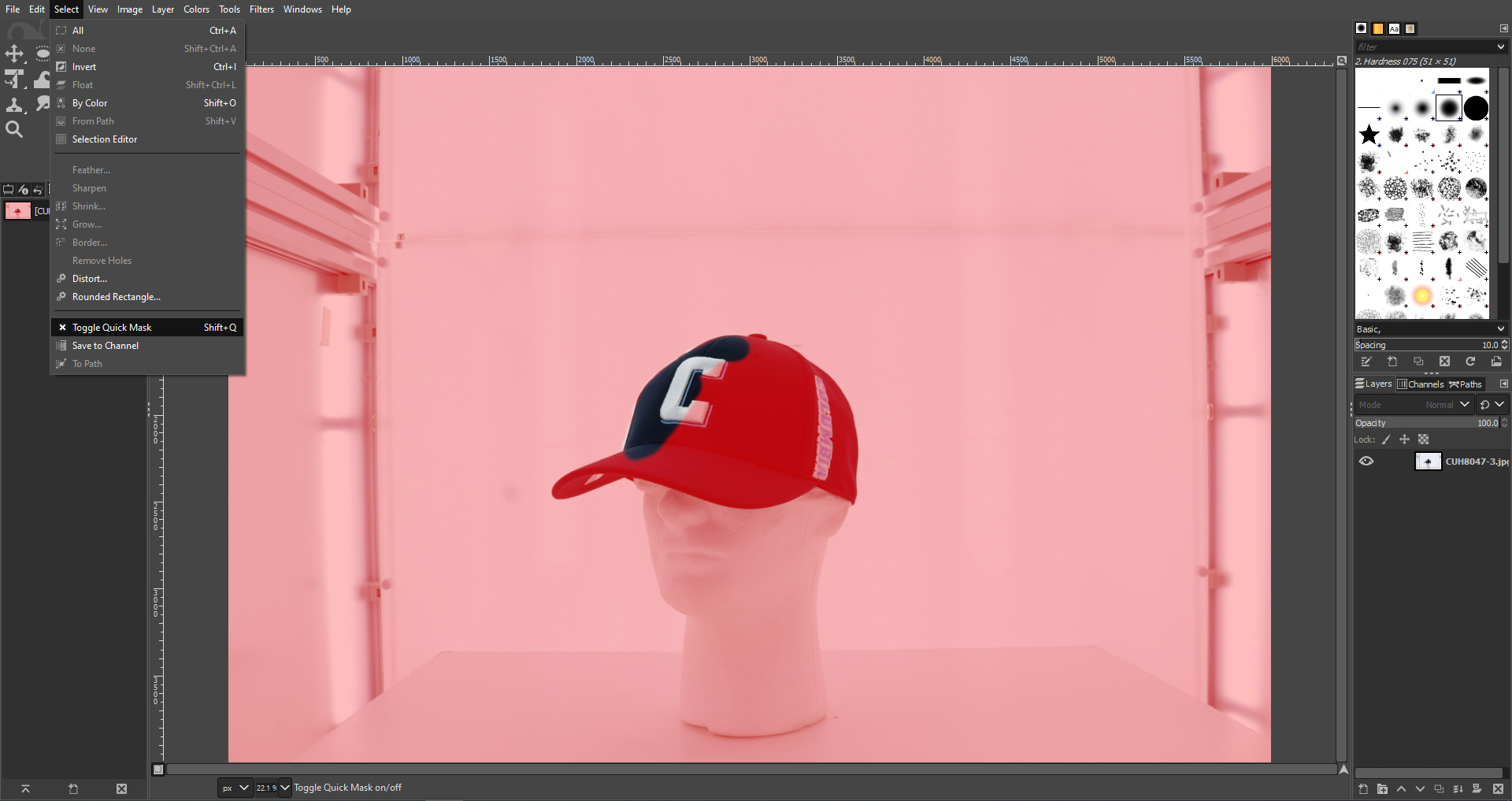
Task: Select the Zoom magnifier tool
Action: click(x=14, y=129)
